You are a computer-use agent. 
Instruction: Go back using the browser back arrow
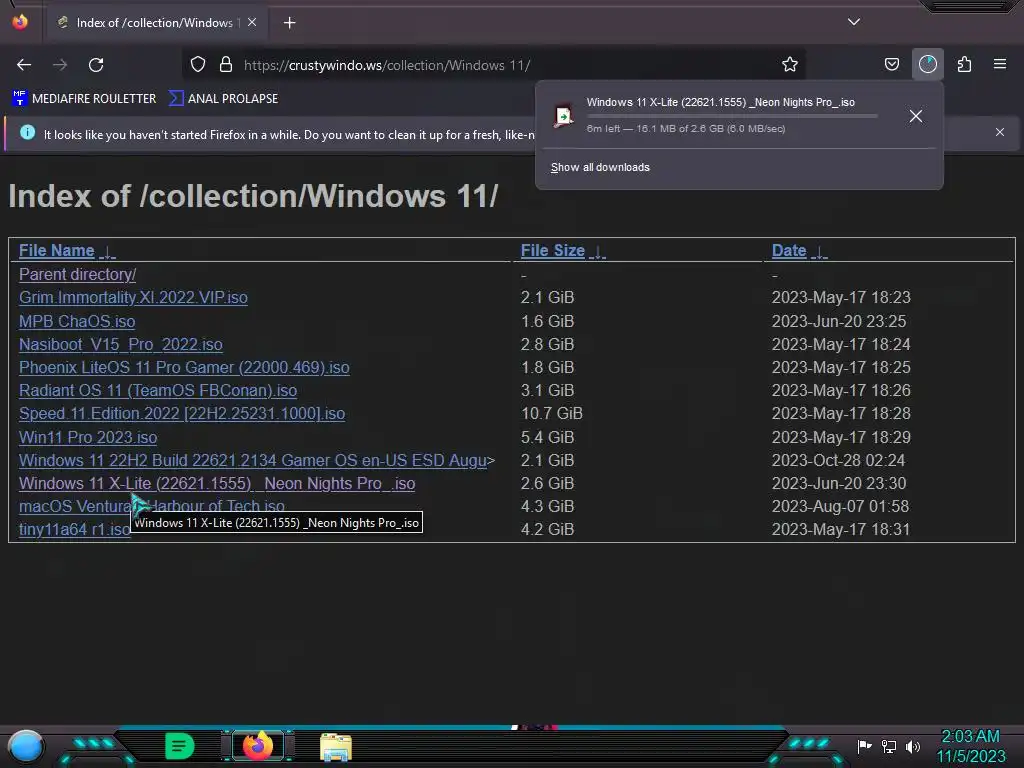coord(24,65)
